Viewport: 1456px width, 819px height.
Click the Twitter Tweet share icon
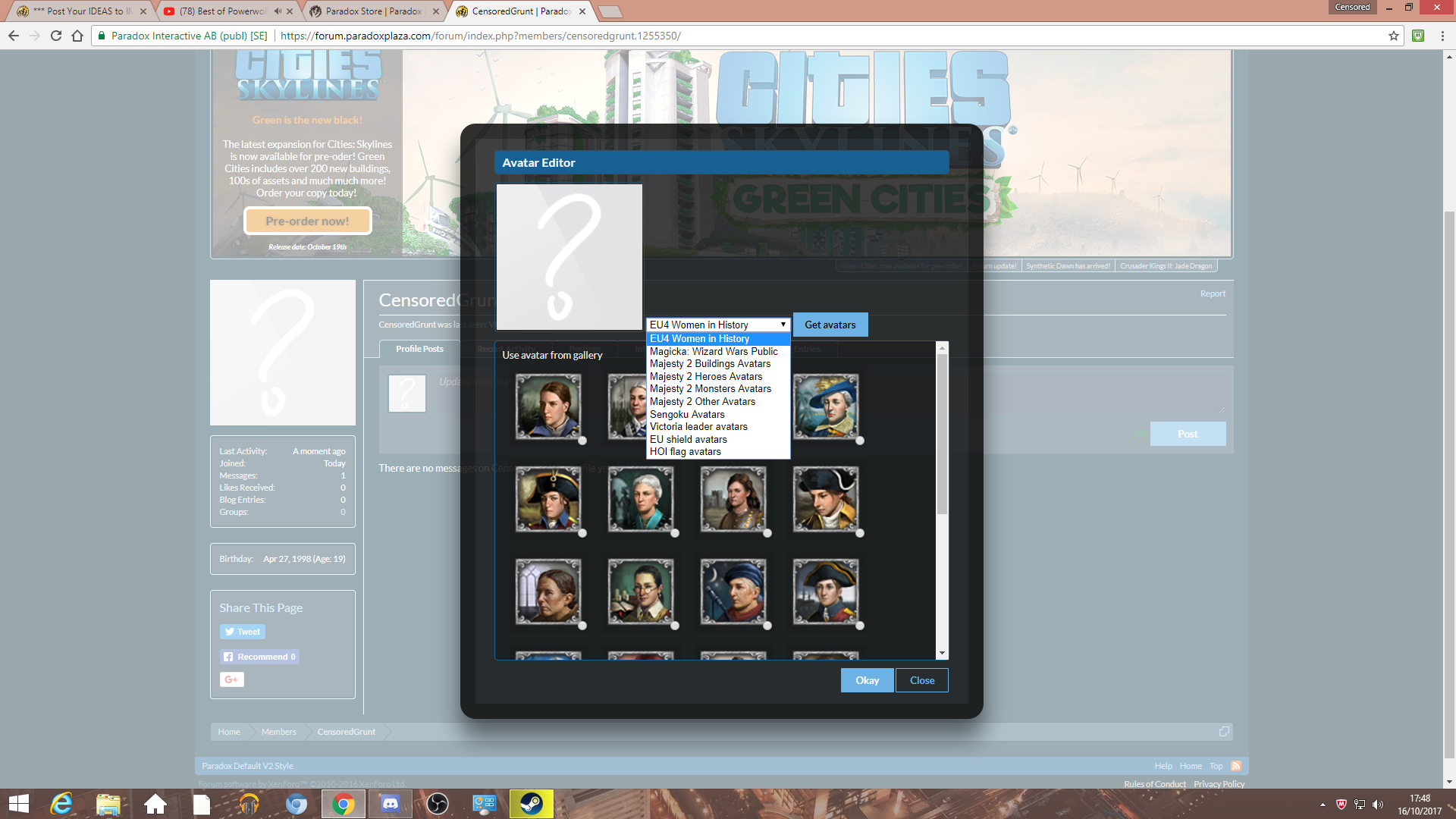pyautogui.click(x=243, y=632)
